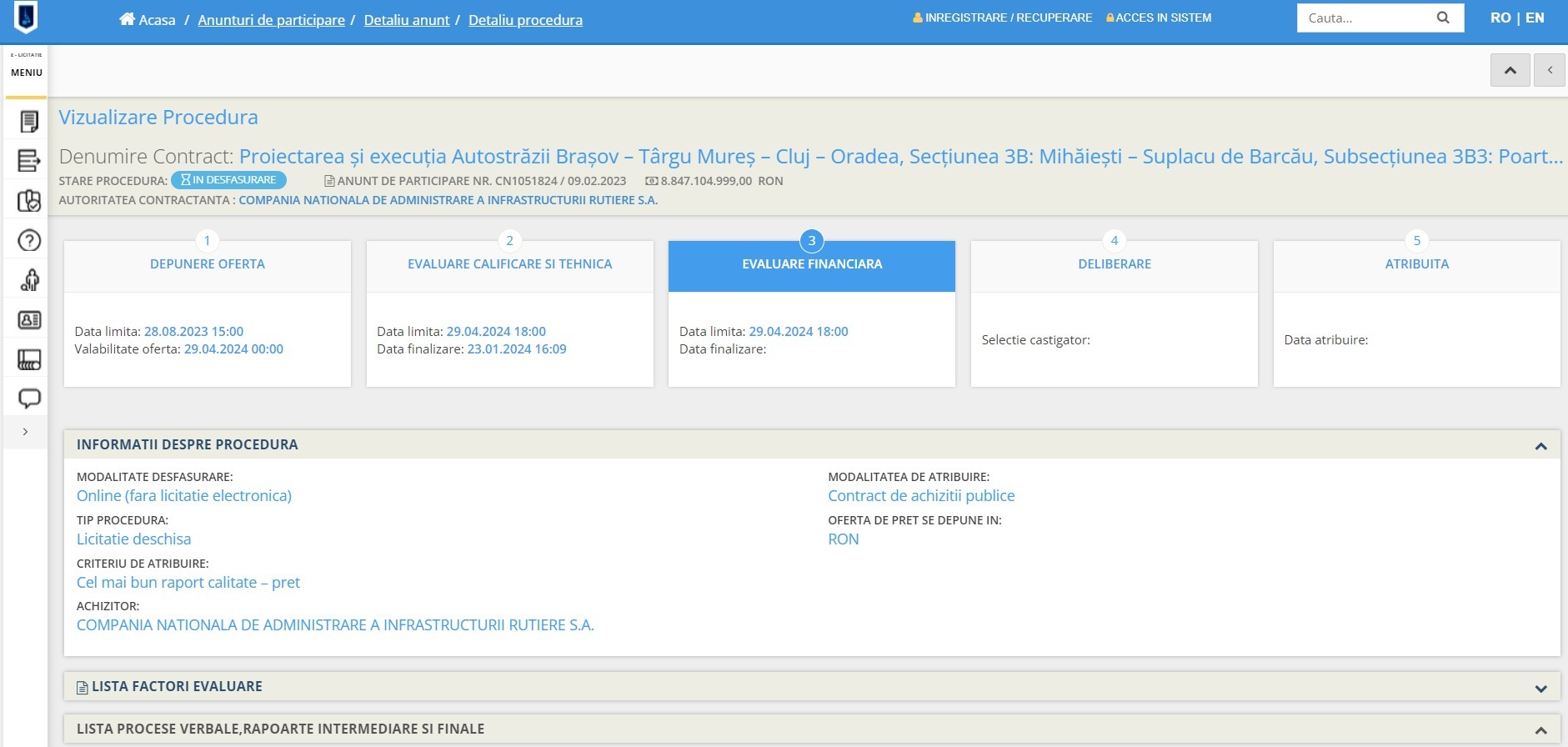
Task: Collapse the Lista Procese Verbale section
Action: click(x=1540, y=730)
